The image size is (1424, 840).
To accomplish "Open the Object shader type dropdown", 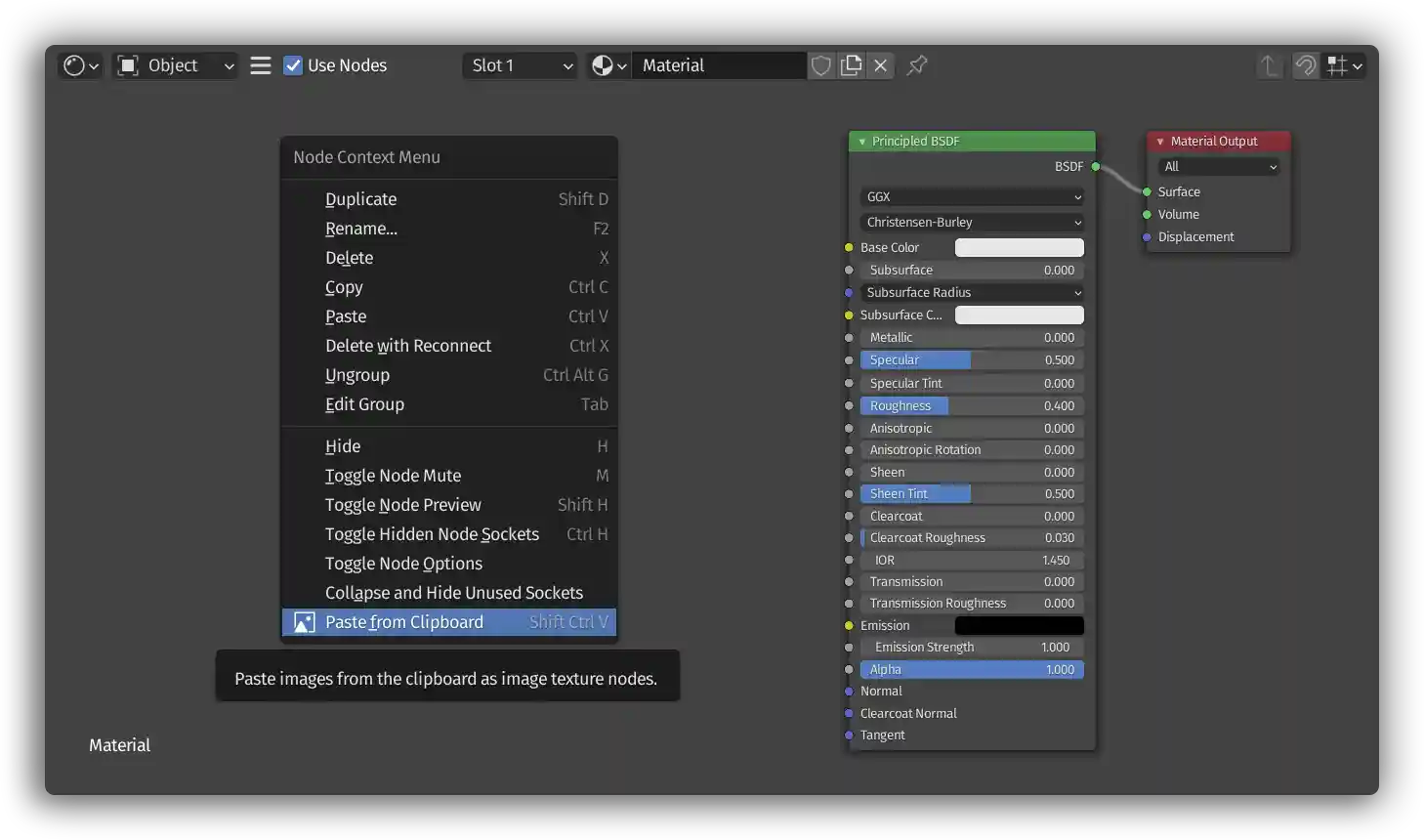I will [x=174, y=65].
